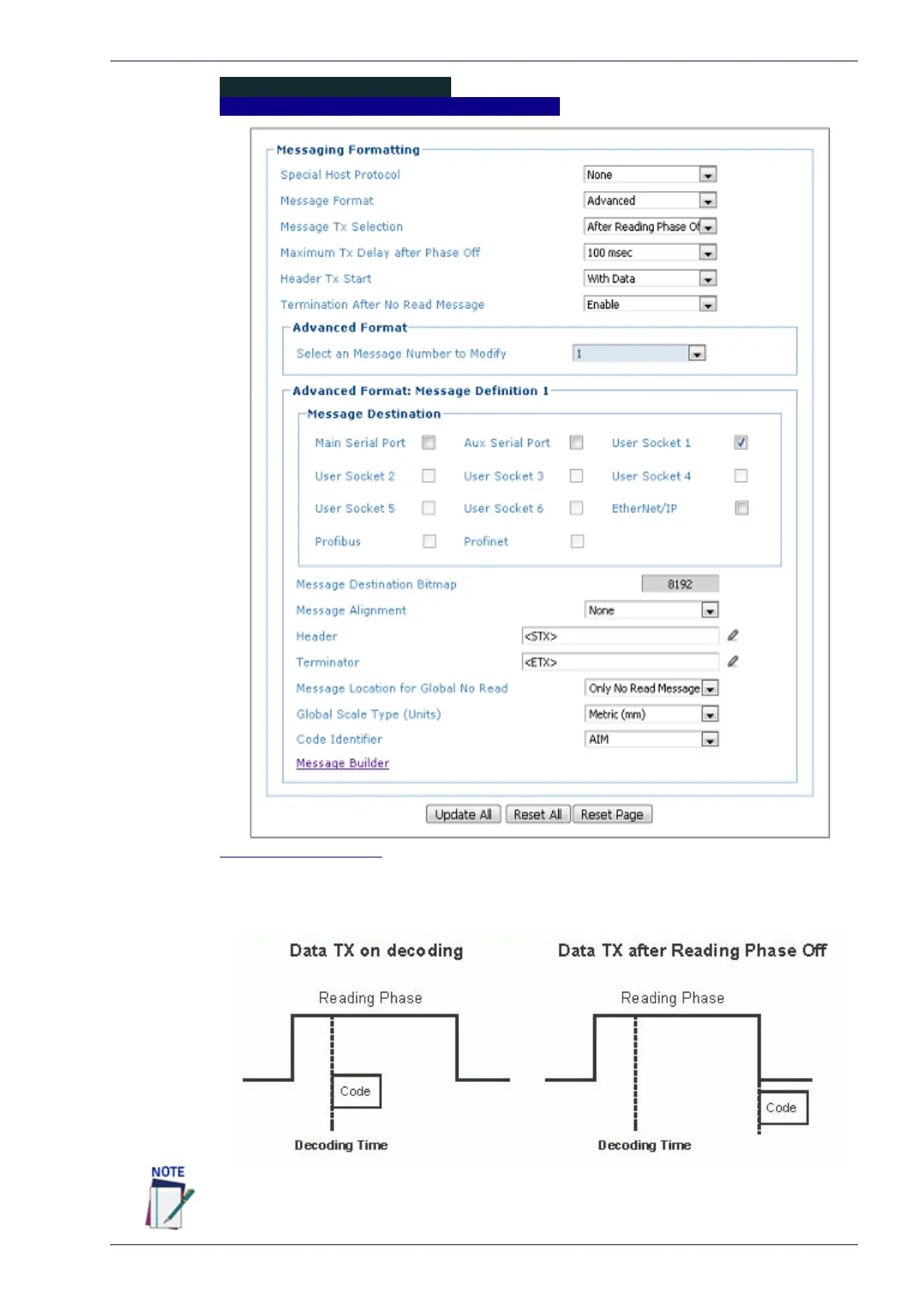The image size is (924, 1308).
Task: Click the Data TX after Reading Phase Off title
Action: 693,951
